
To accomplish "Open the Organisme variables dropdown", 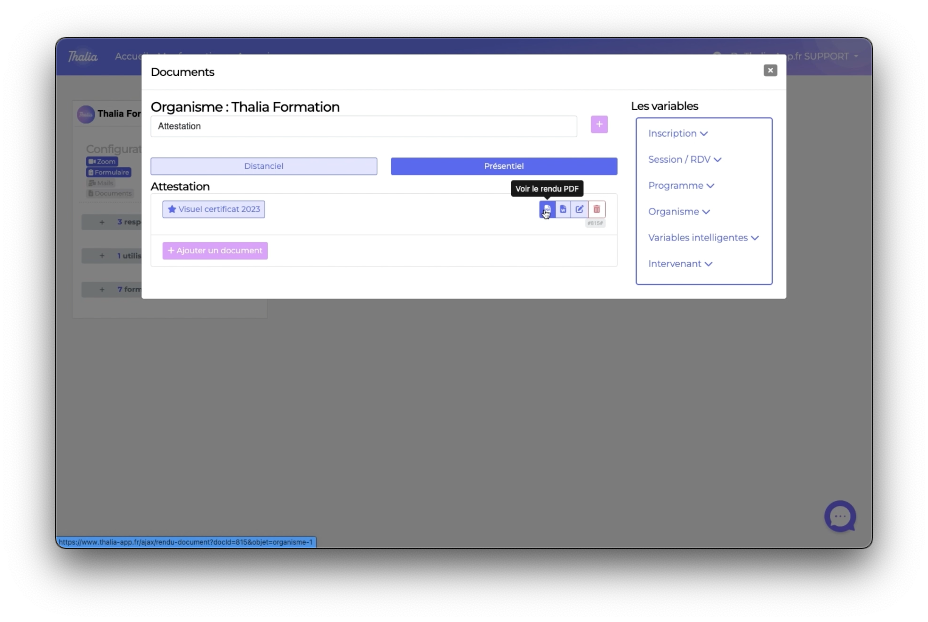I will (x=678, y=212).
